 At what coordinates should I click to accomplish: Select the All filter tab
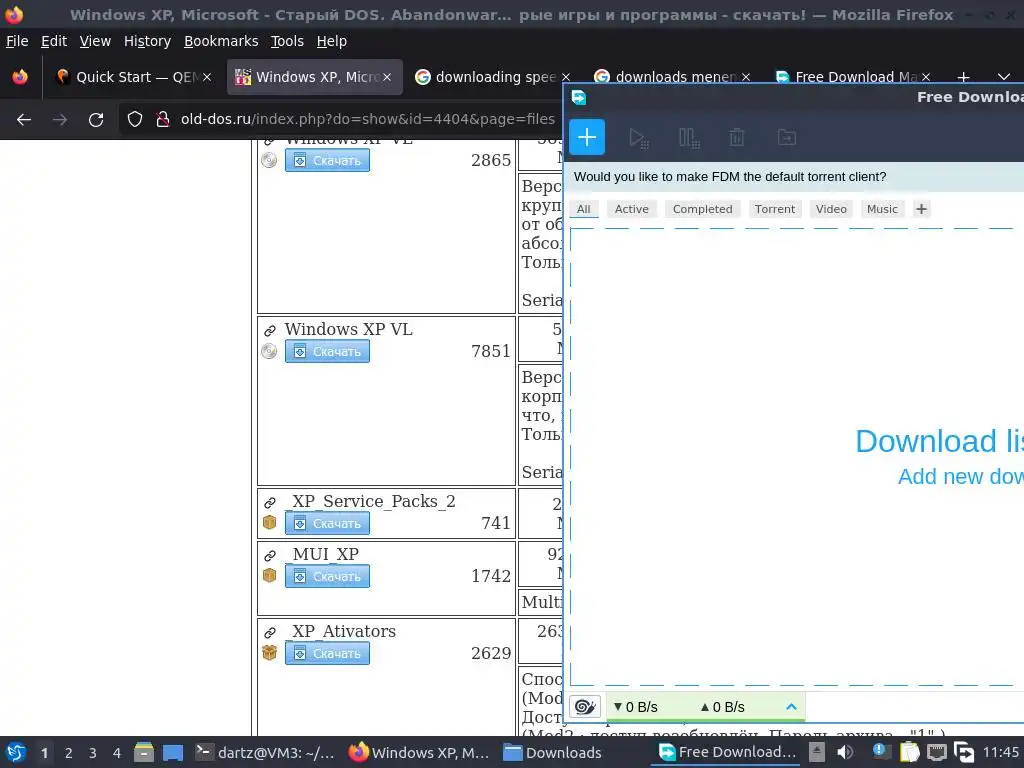coord(583,209)
